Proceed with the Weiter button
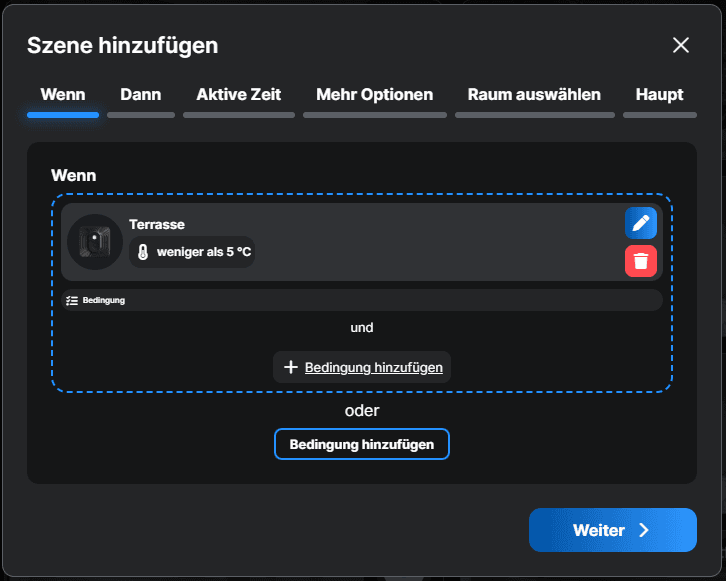The width and height of the screenshot is (726, 581). tap(612, 530)
